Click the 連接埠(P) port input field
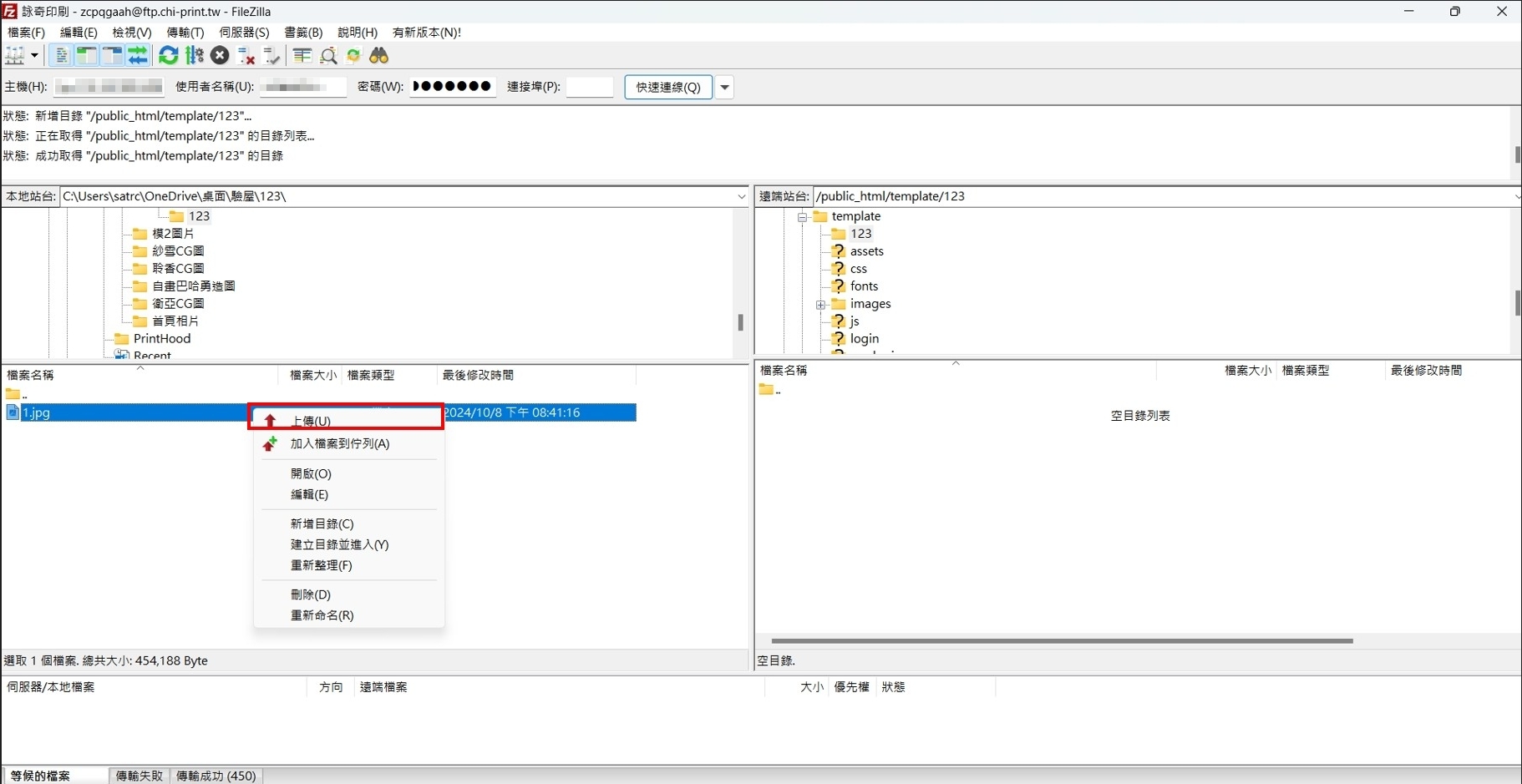The width and height of the screenshot is (1522, 784). coord(590,87)
